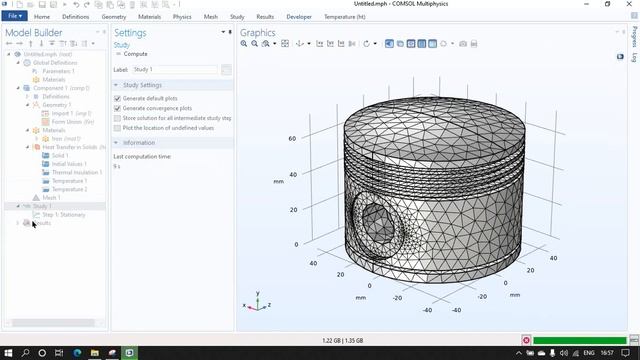Save the model using the floppy disk icon
The height and width of the screenshot is (360, 640).
click(x=42, y=5)
